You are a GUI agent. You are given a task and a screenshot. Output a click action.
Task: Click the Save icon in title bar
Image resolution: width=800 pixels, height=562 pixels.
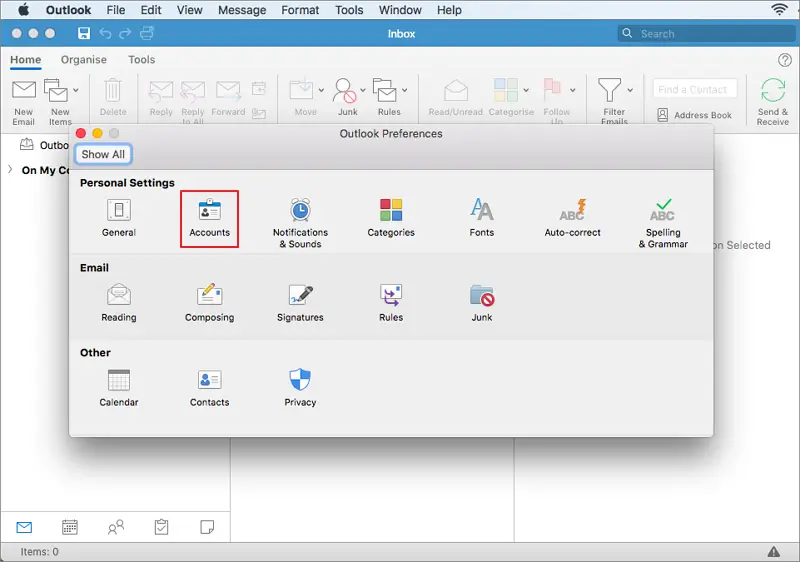point(84,34)
